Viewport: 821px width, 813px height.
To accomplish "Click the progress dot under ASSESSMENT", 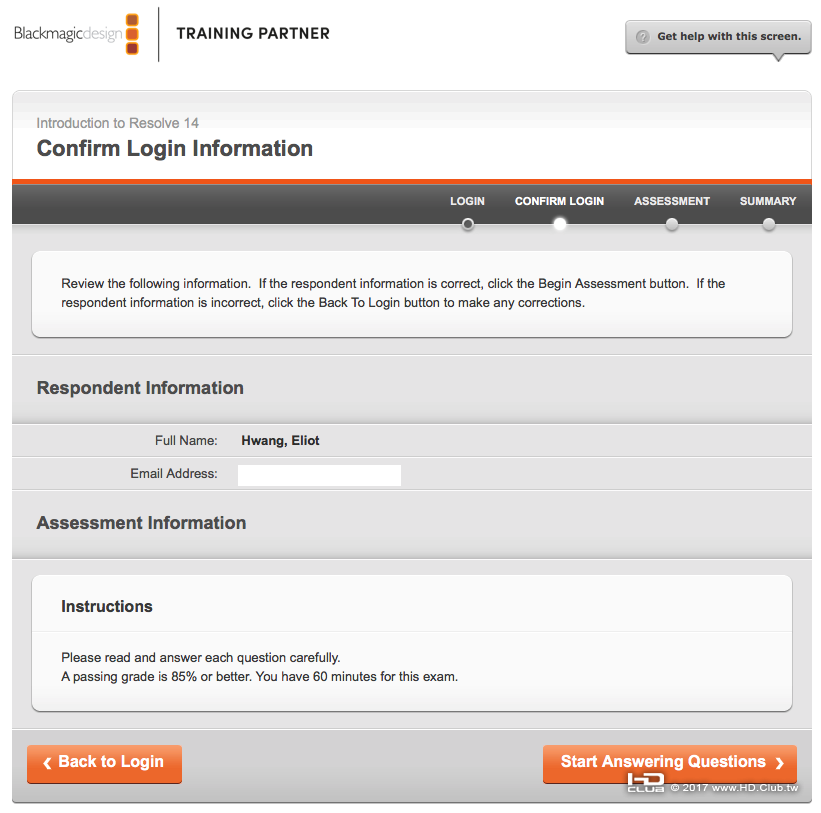I will pyautogui.click(x=672, y=224).
